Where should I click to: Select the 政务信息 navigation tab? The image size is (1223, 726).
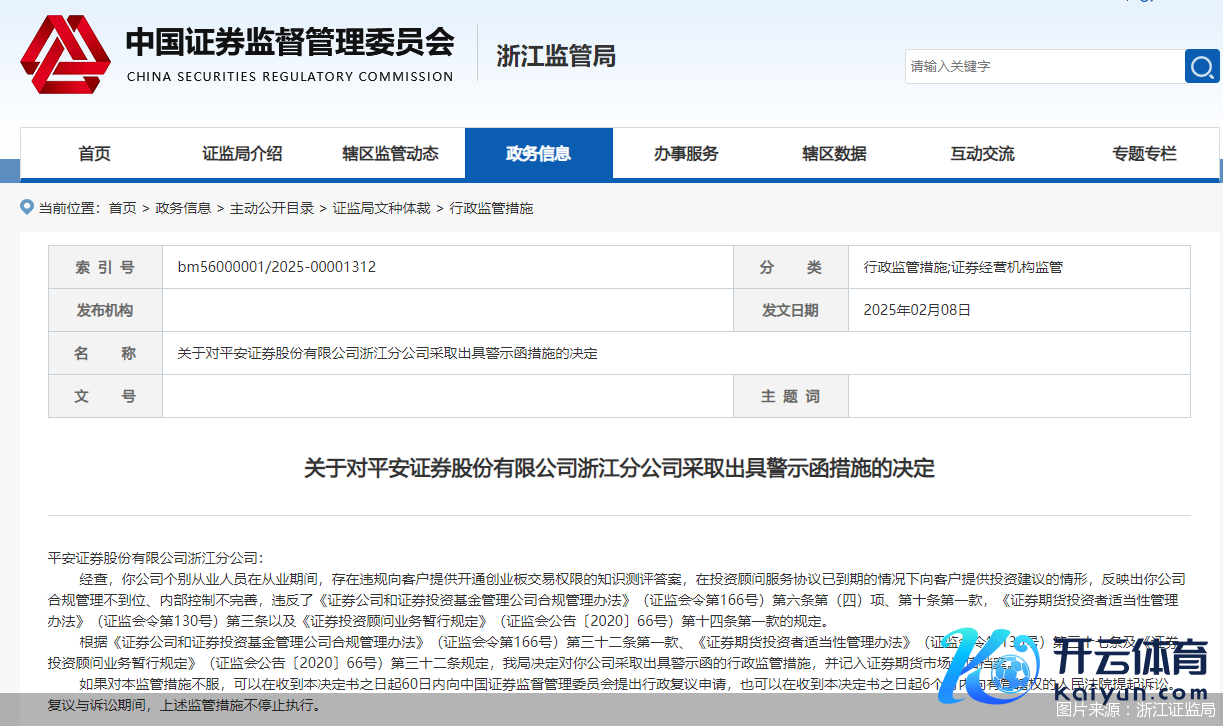pyautogui.click(x=539, y=153)
